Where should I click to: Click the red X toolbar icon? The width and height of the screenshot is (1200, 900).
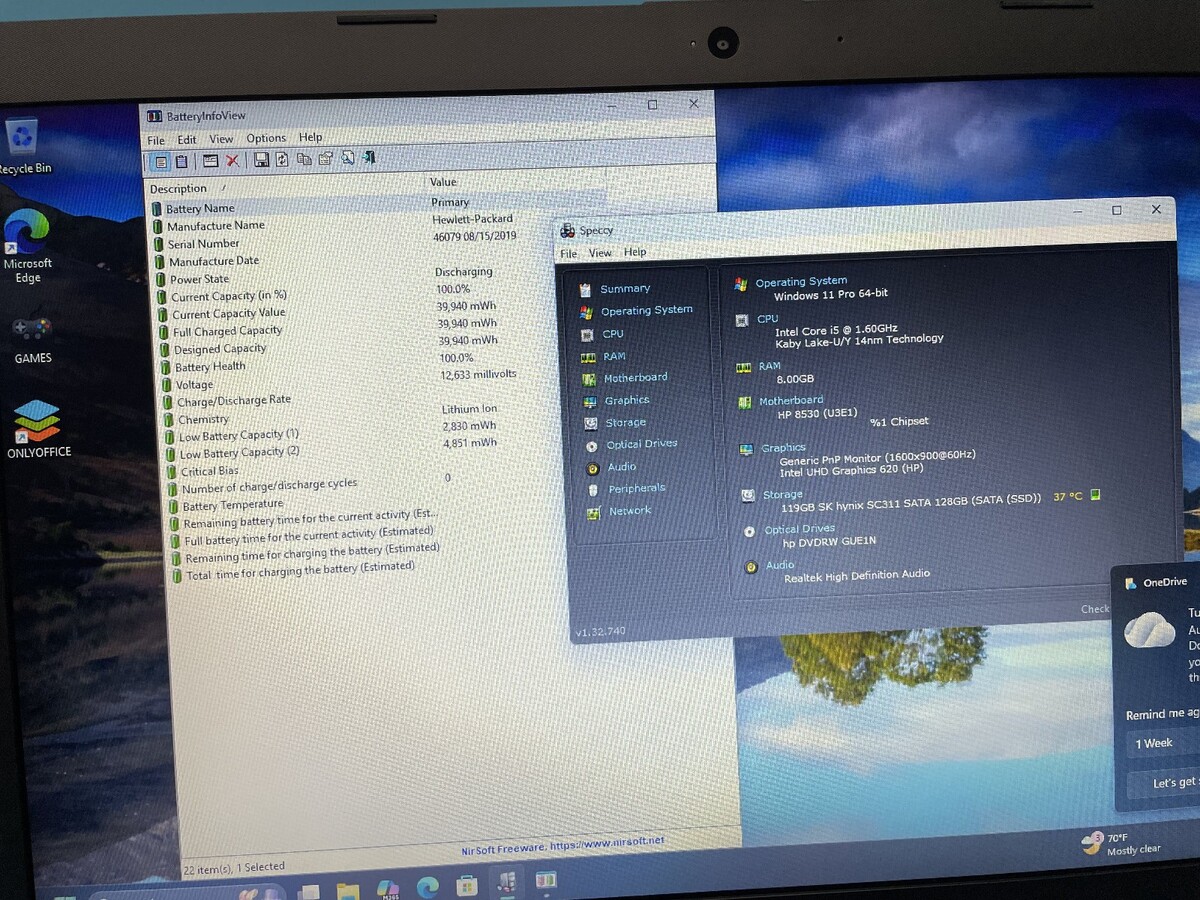tap(233, 160)
